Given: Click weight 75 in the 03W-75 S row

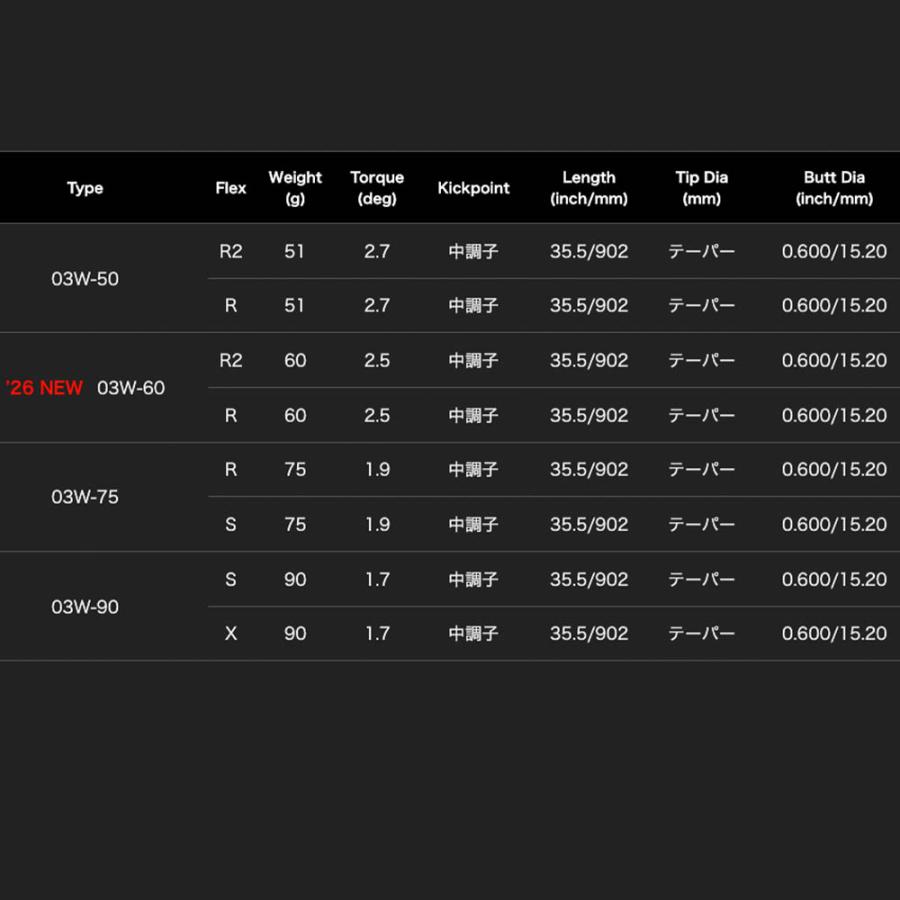Looking at the screenshot, I should pos(295,525).
